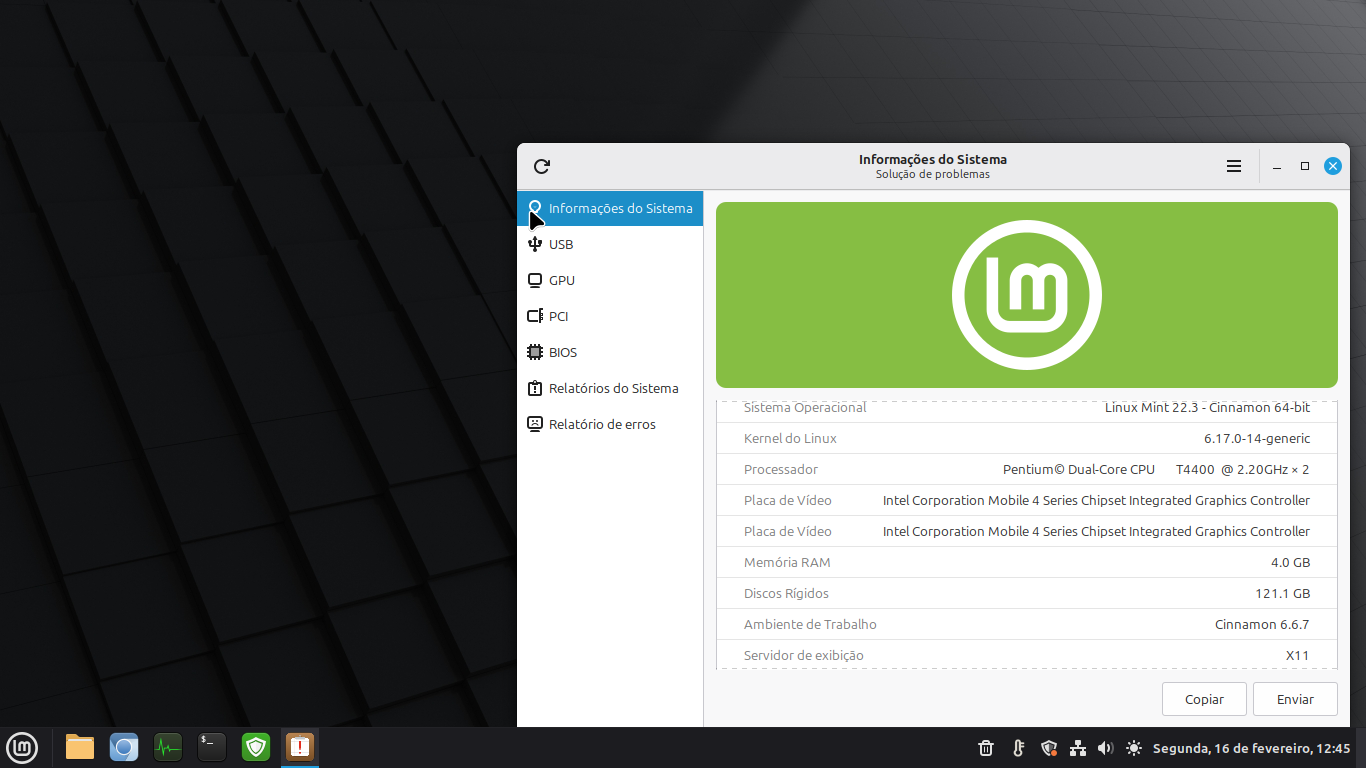
Task: Click the Memória RAM value 4.0 GB
Action: pyautogui.click(x=1290, y=562)
